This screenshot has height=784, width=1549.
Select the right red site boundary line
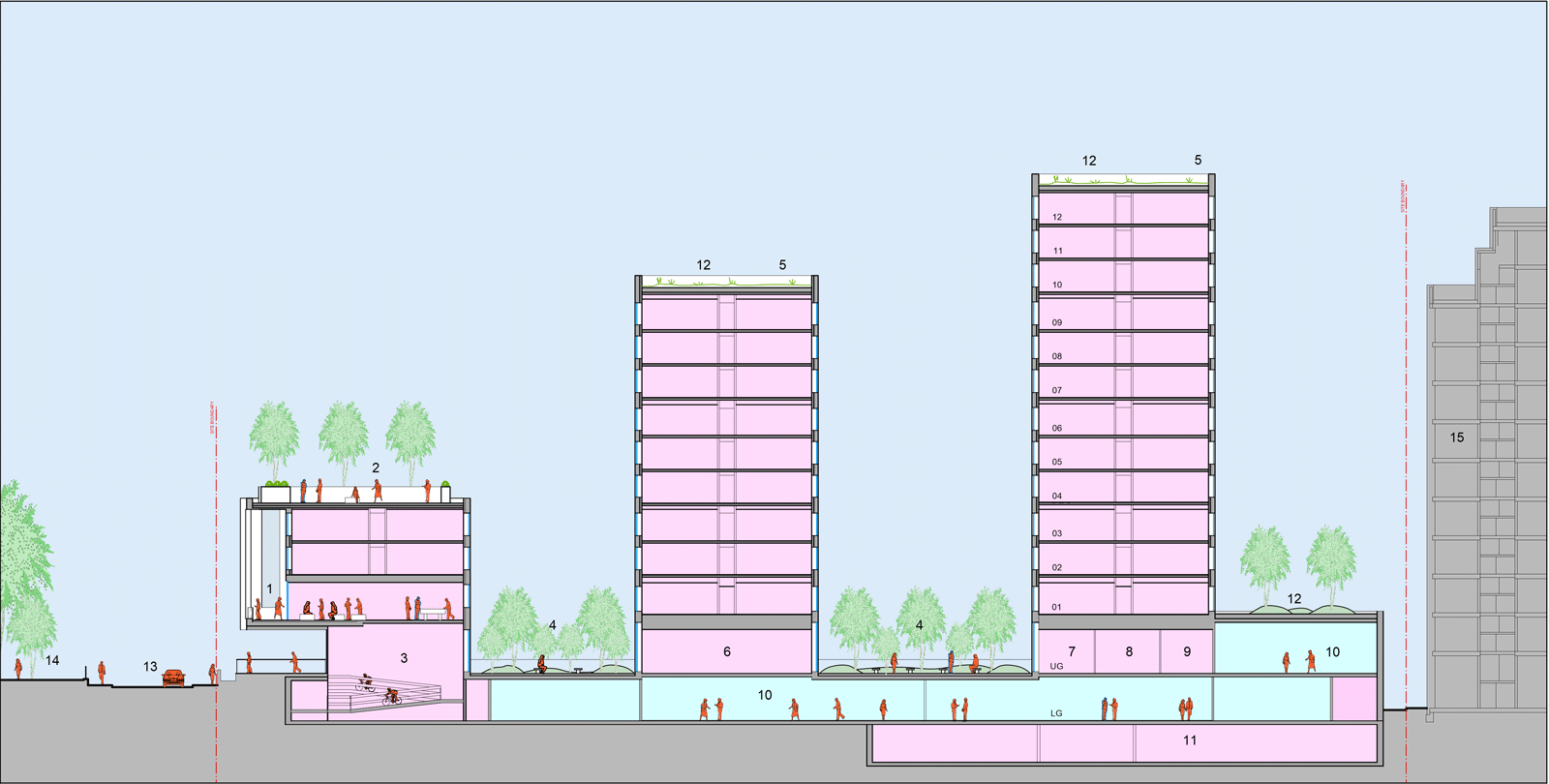(x=1406, y=484)
